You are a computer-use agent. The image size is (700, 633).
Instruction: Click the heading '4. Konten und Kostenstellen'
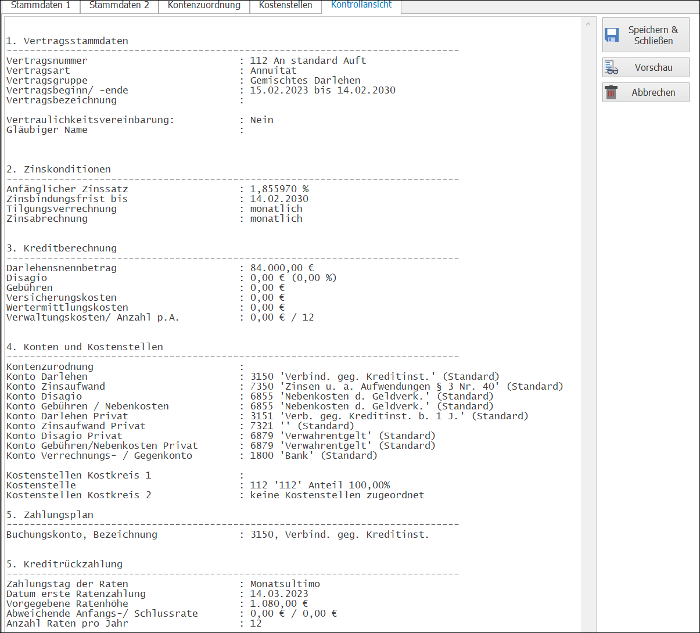(85, 347)
